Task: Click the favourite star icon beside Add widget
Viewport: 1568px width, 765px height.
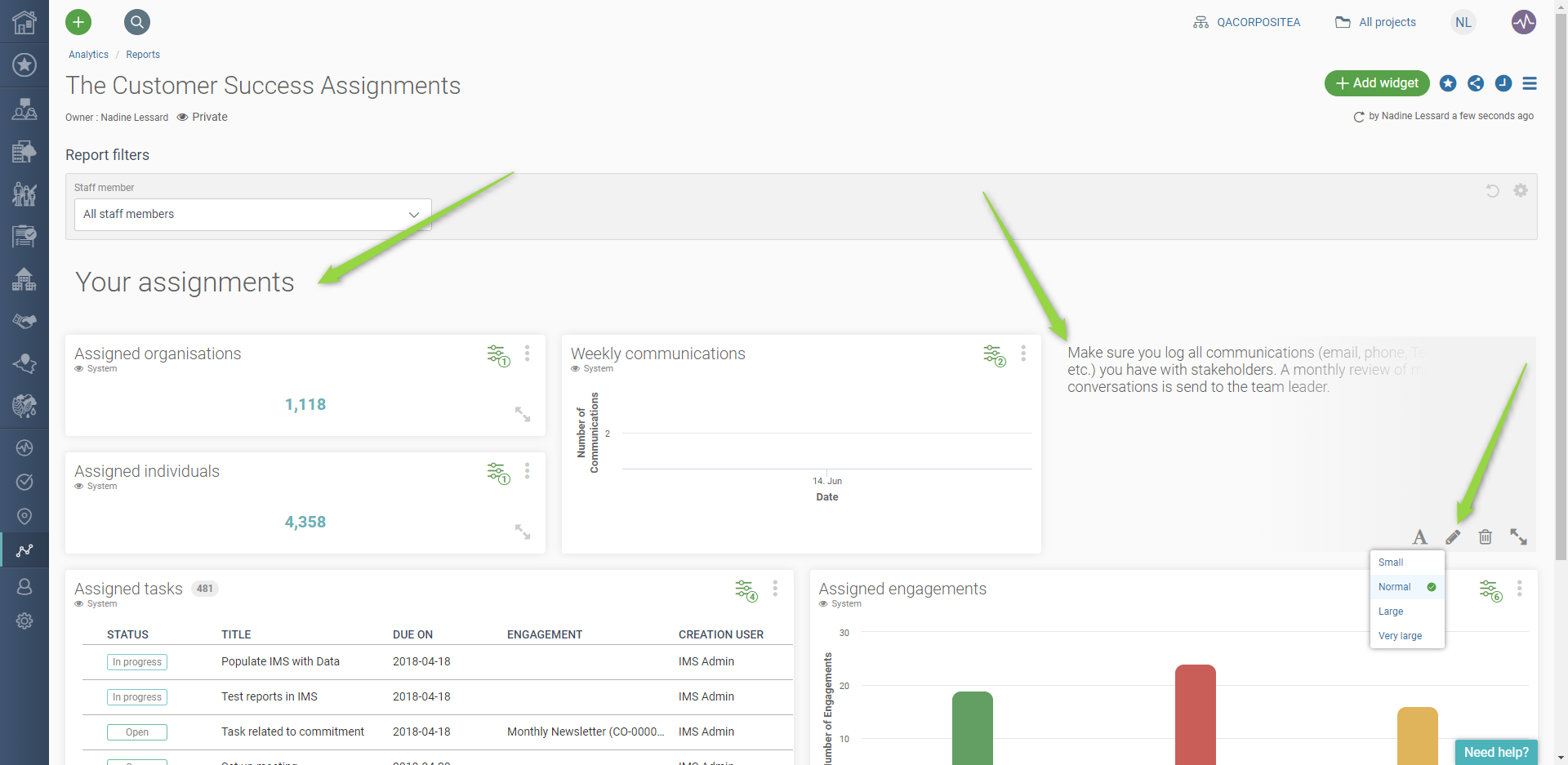Action: (x=1448, y=83)
